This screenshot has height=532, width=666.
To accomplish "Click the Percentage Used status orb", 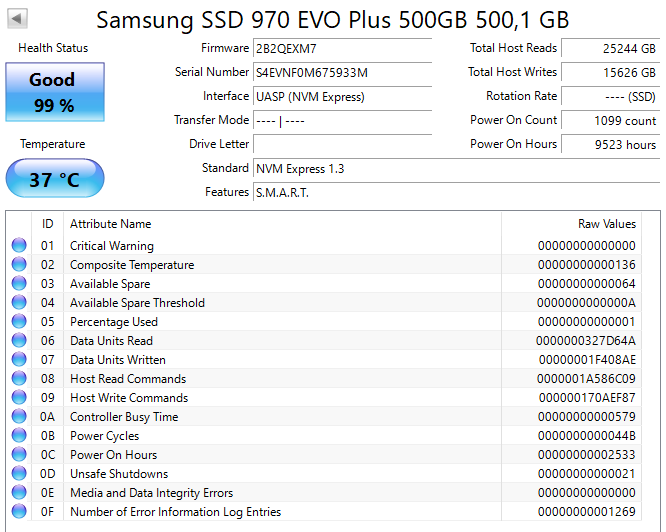I will [x=19, y=322].
